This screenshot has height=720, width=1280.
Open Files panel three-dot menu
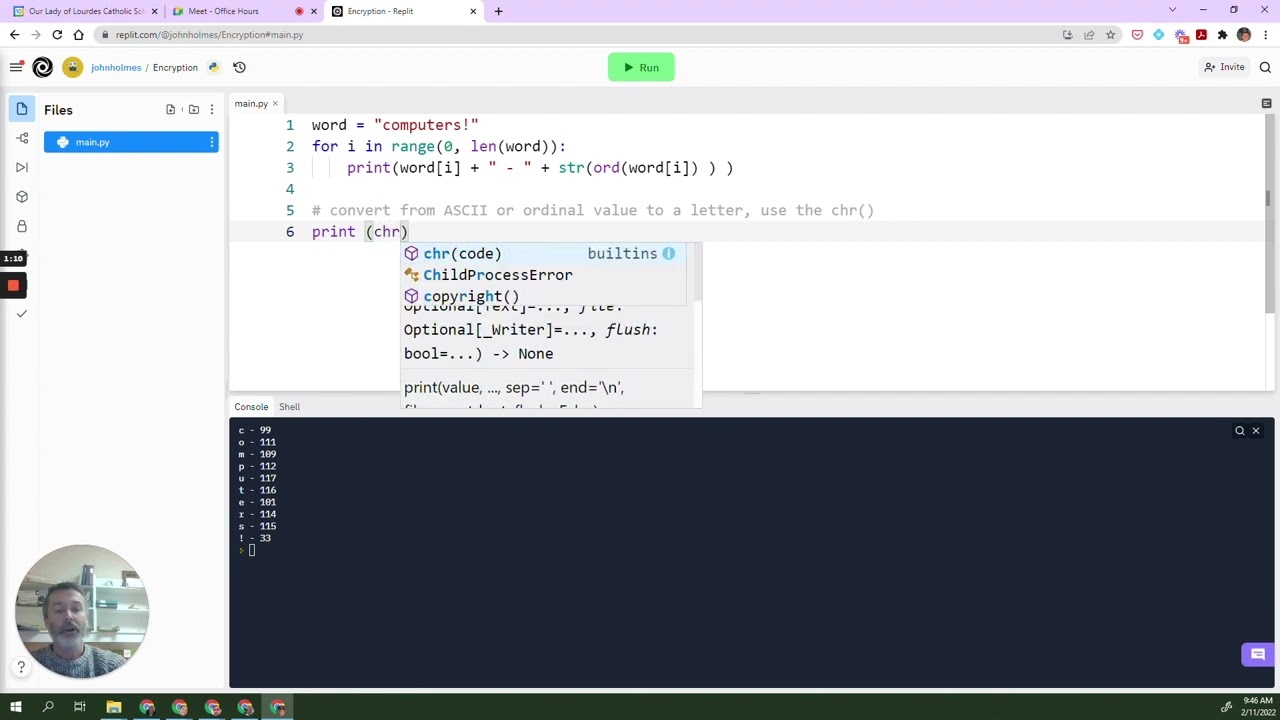211,109
